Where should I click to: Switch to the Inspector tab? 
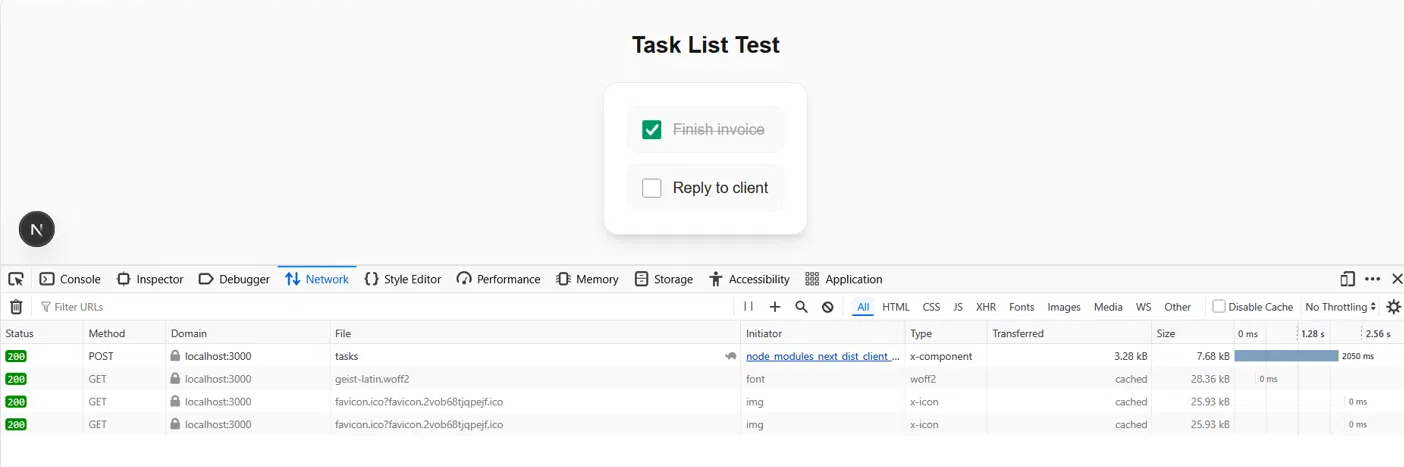[150, 279]
